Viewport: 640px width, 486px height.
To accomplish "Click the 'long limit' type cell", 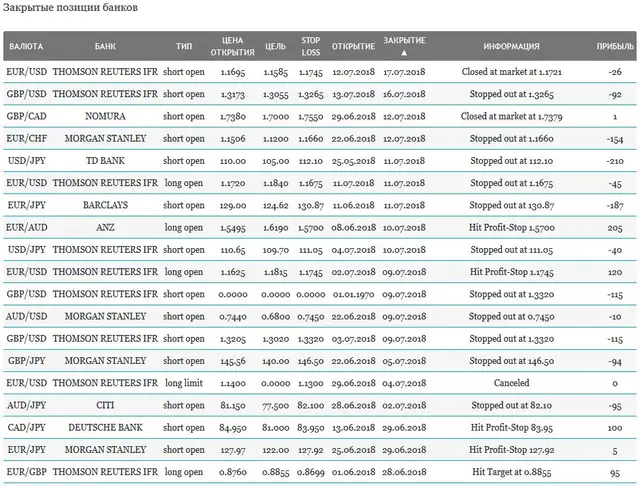I will pos(184,383).
